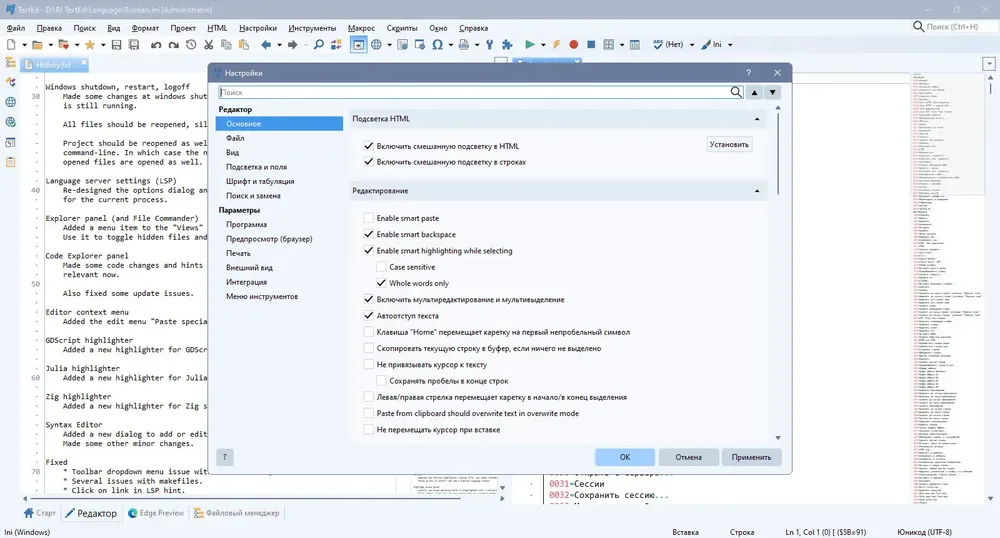Click the 'Установить' button
This screenshot has height=538, width=1000.
pyautogui.click(x=729, y=145)
